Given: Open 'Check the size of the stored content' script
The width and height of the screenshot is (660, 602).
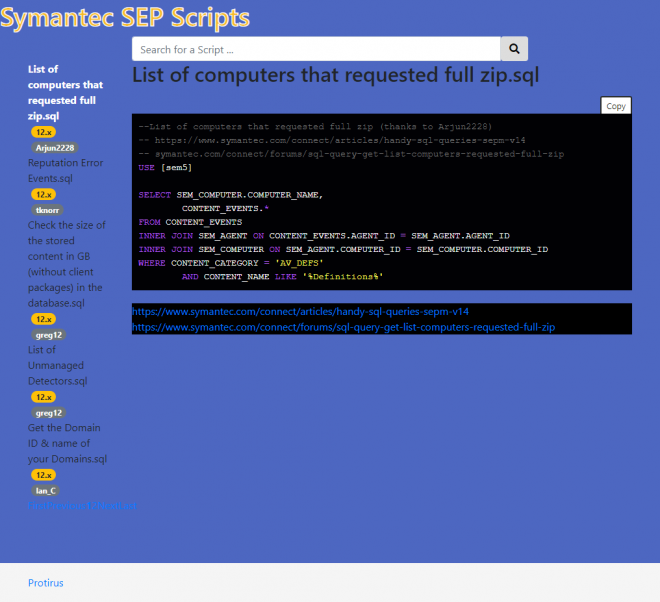Looking at the screenshot, I should coord(67,264).
